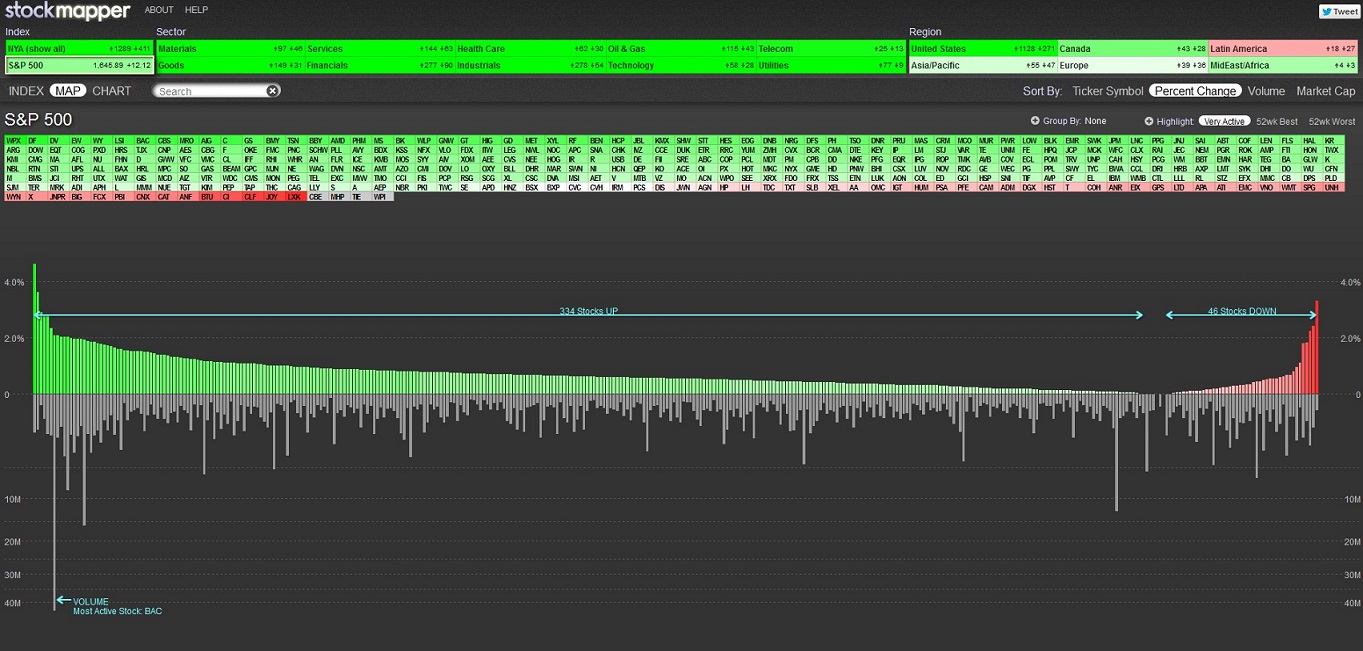This screenshot has height=651, width=1363.
Task: Click the '46 Stocks DOWN' label
Action: click(1242, 311)
